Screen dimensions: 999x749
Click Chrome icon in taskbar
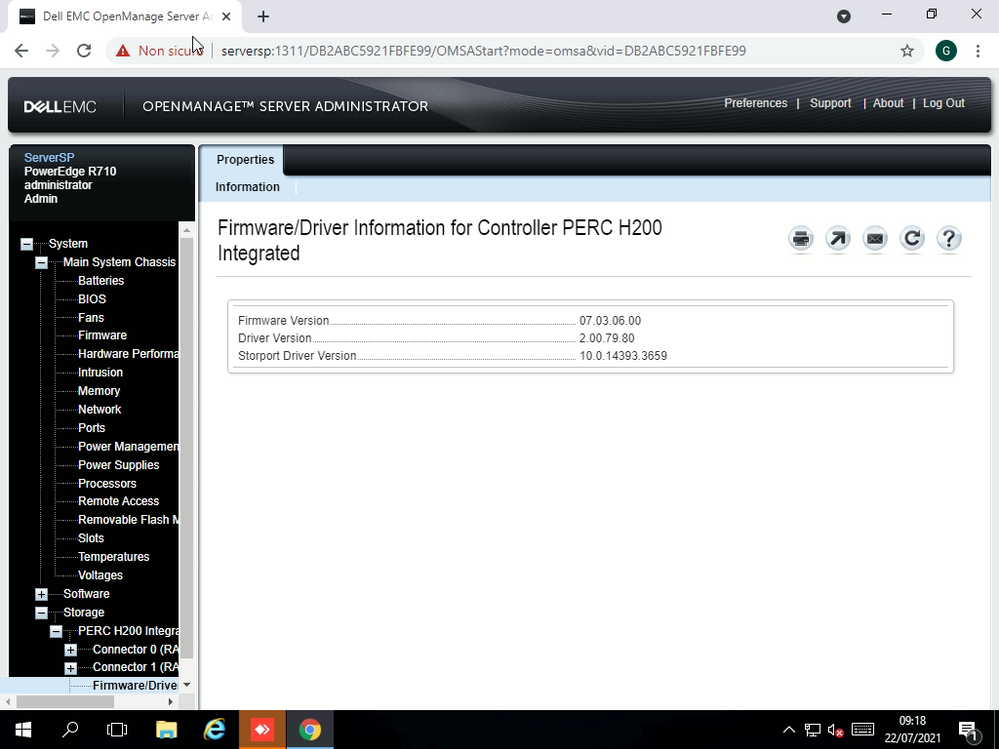click(310, 730)
